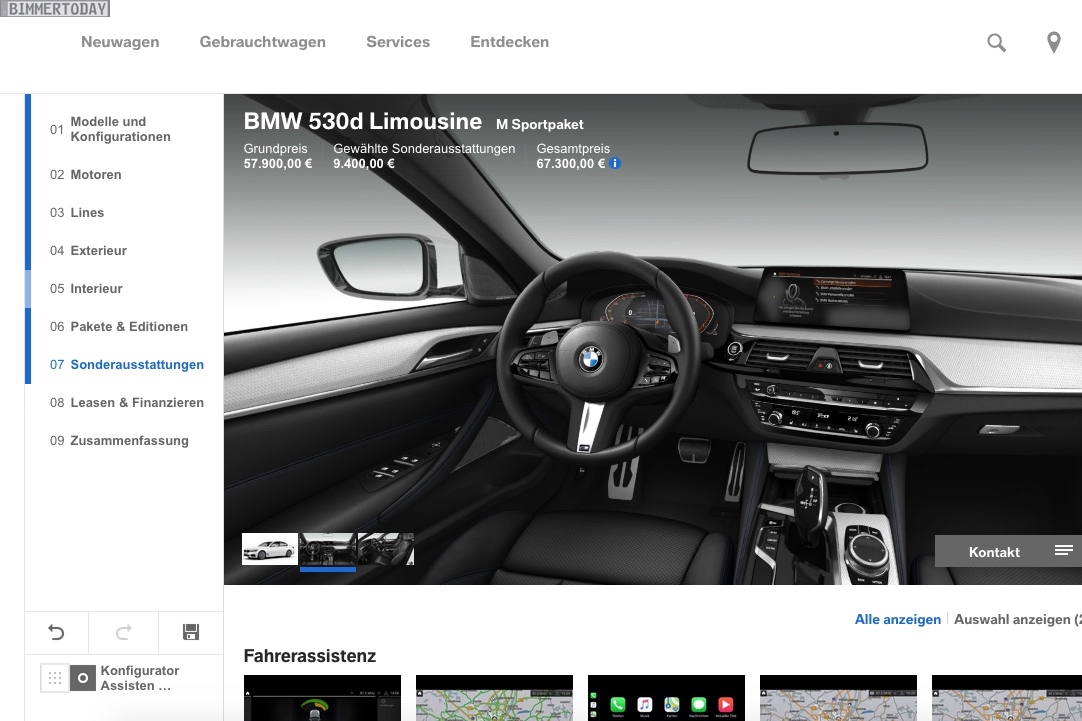Click the menu lines icon beside Kontakt
This screenshot has width=1082, height=721.
pyautogui.click(x=1063, y=551)
